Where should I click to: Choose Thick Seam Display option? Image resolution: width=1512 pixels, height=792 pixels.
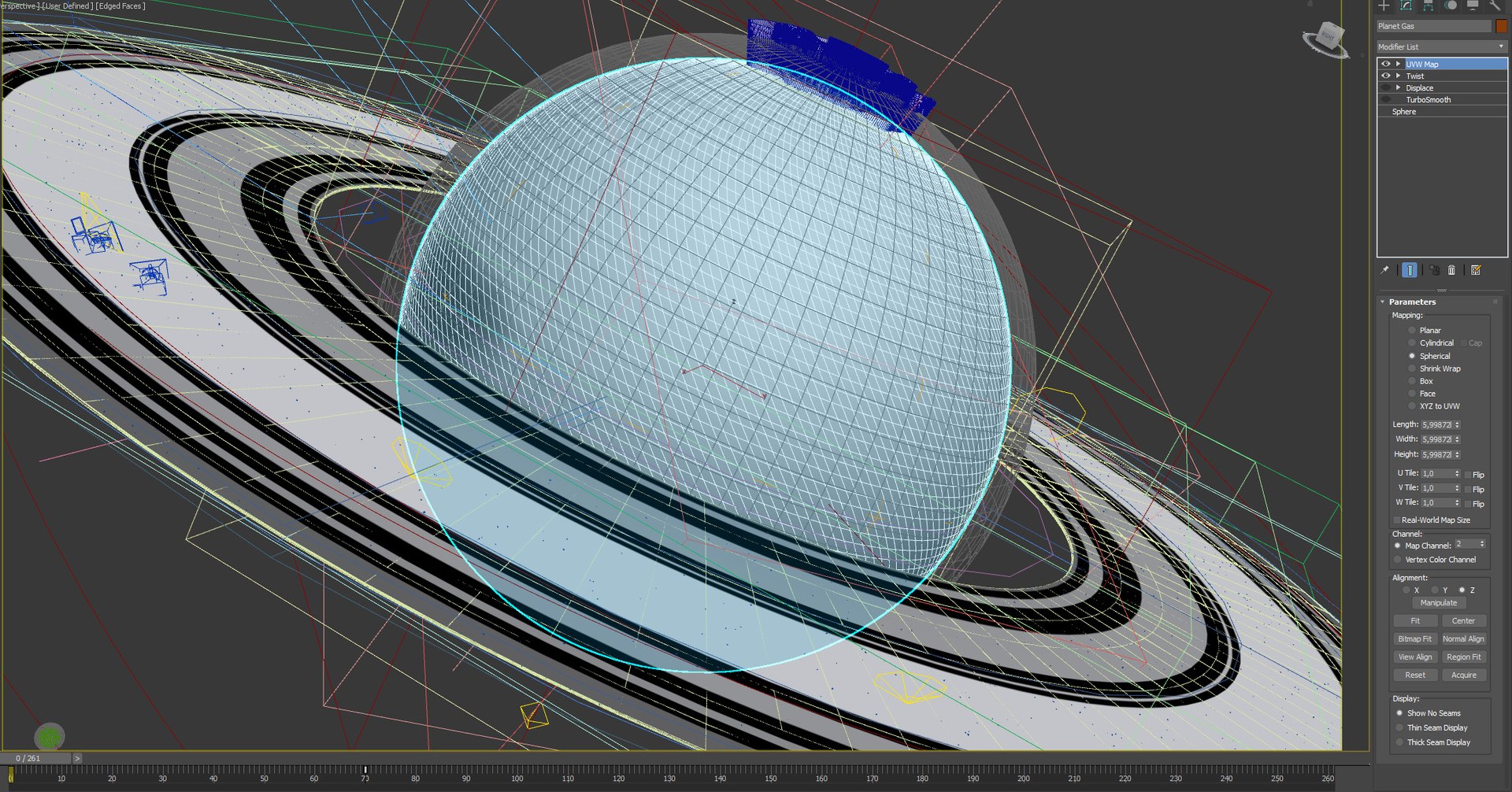(x=1399, y=742)
